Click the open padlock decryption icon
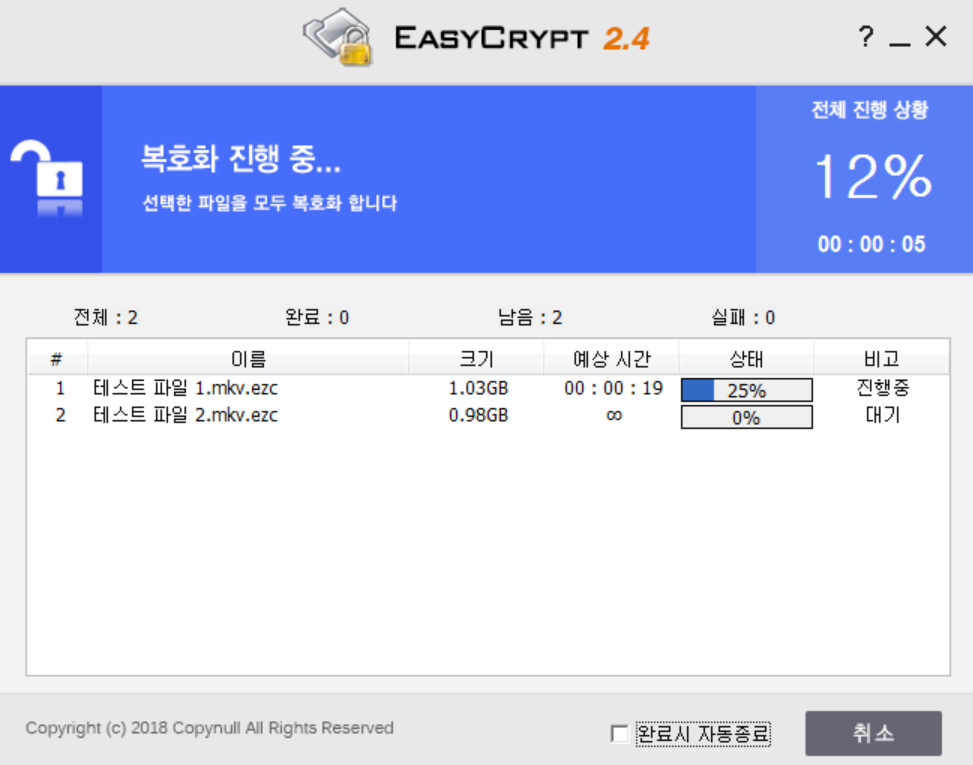Viewport: 973px width, 765px height. 47,178
